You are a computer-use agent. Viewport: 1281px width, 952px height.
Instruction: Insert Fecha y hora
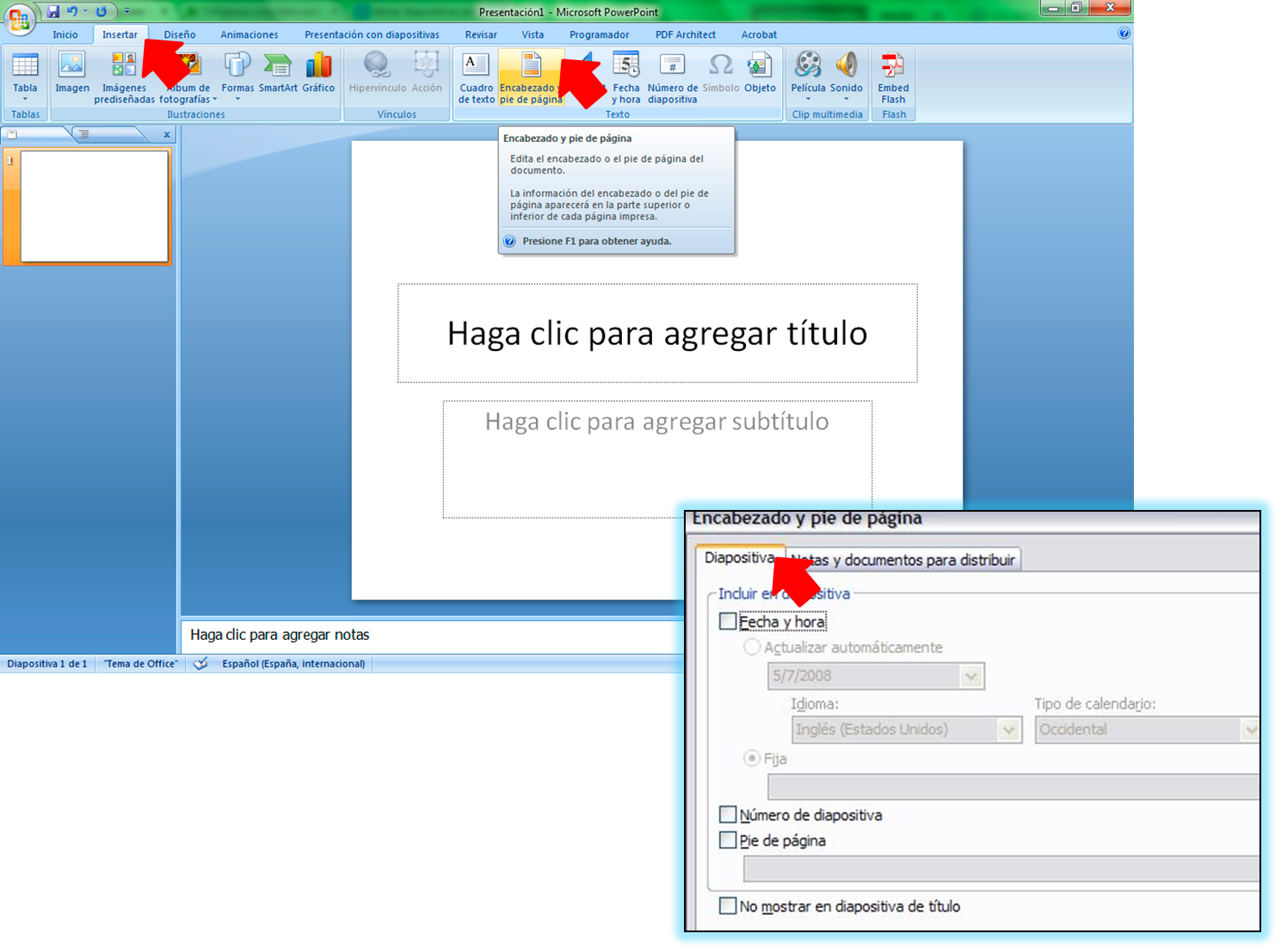coord(626,77)
